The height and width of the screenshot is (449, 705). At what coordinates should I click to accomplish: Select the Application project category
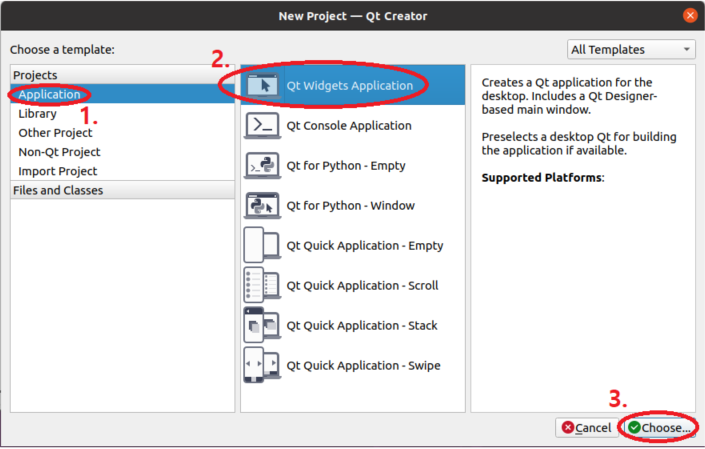[x=122, y=94]
